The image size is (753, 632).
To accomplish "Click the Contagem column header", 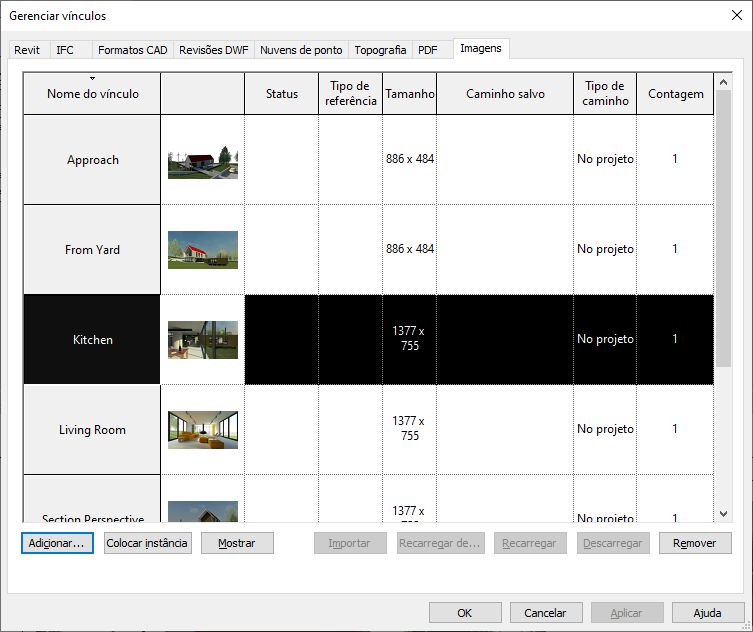I will click(x=675, y=94).
